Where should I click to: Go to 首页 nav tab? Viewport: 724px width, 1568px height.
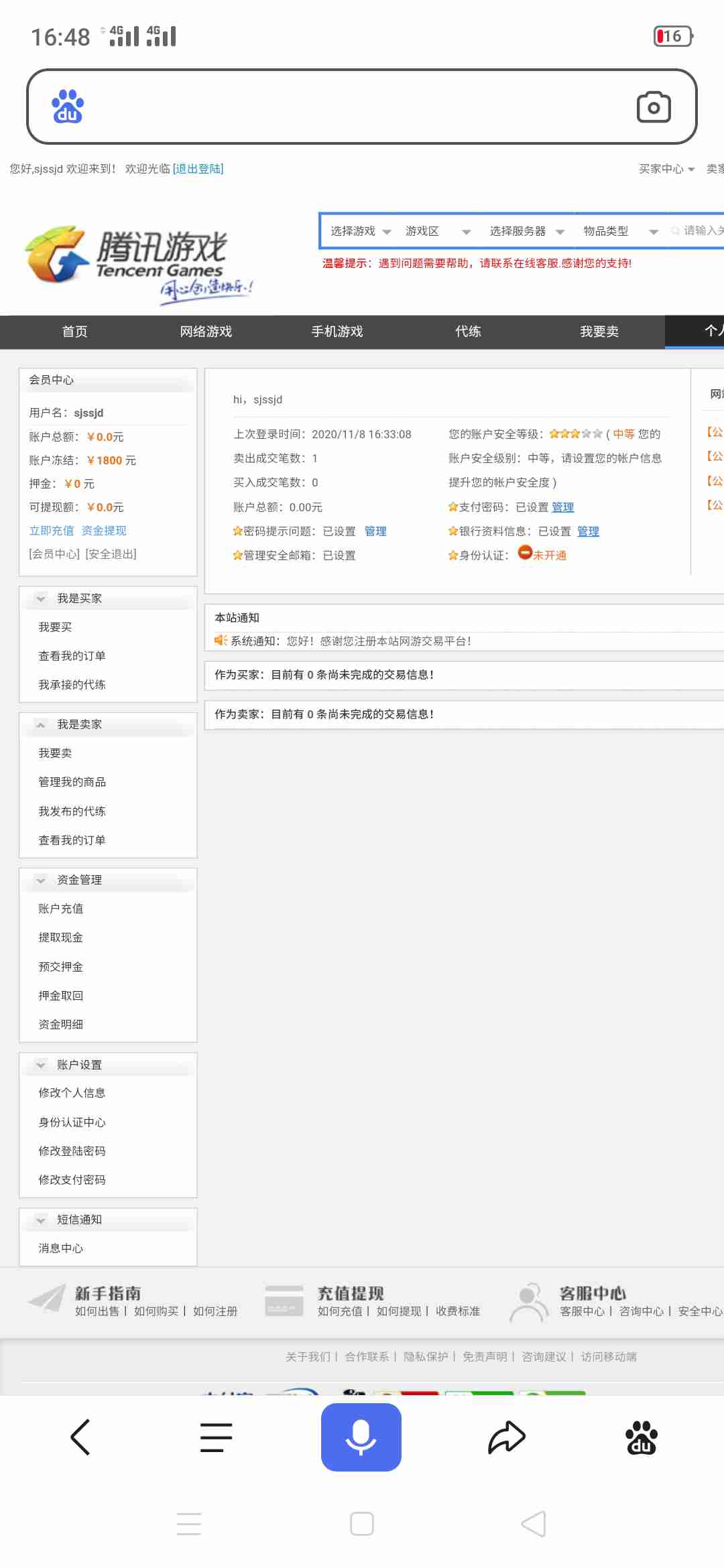click(74, 332)
